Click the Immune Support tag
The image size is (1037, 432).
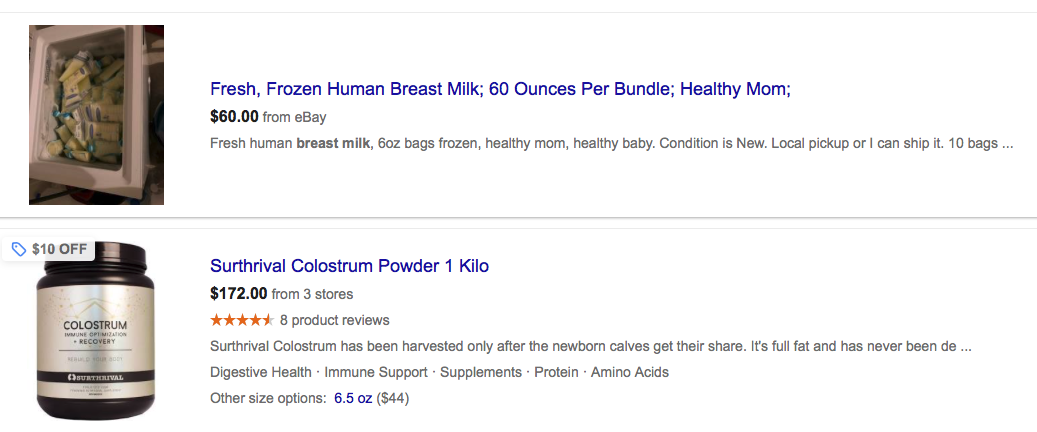pos(376,372)
